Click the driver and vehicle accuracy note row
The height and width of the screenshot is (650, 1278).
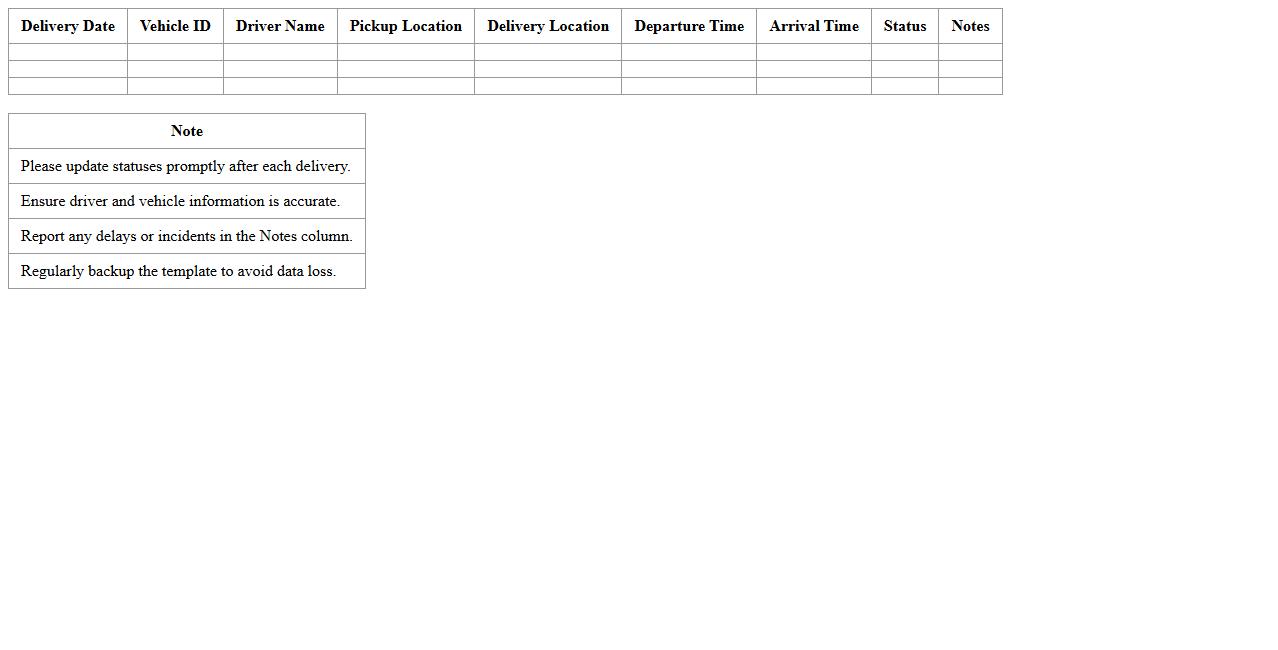click(x=187, y=201)
